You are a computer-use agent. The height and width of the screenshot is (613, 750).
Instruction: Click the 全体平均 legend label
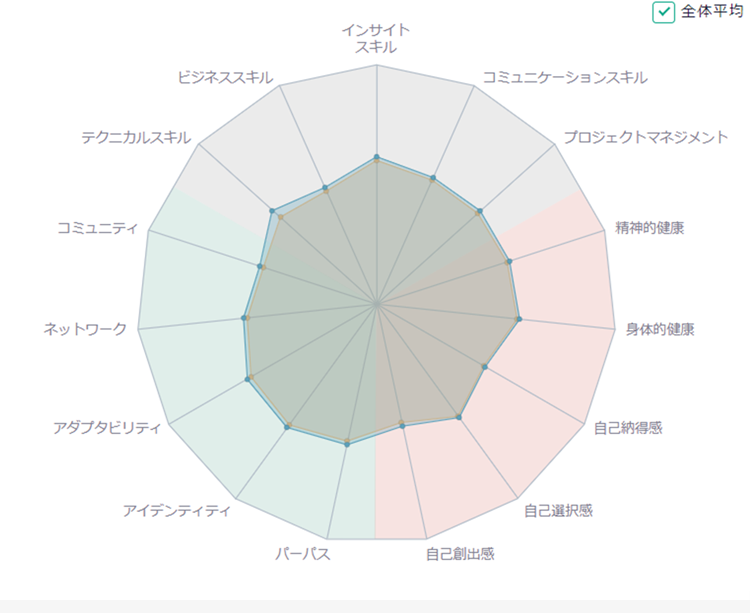point(711,11)
